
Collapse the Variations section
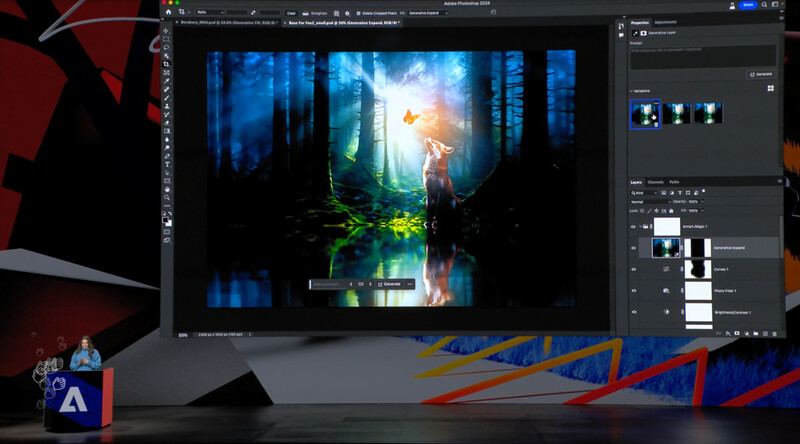coord(632,91)
